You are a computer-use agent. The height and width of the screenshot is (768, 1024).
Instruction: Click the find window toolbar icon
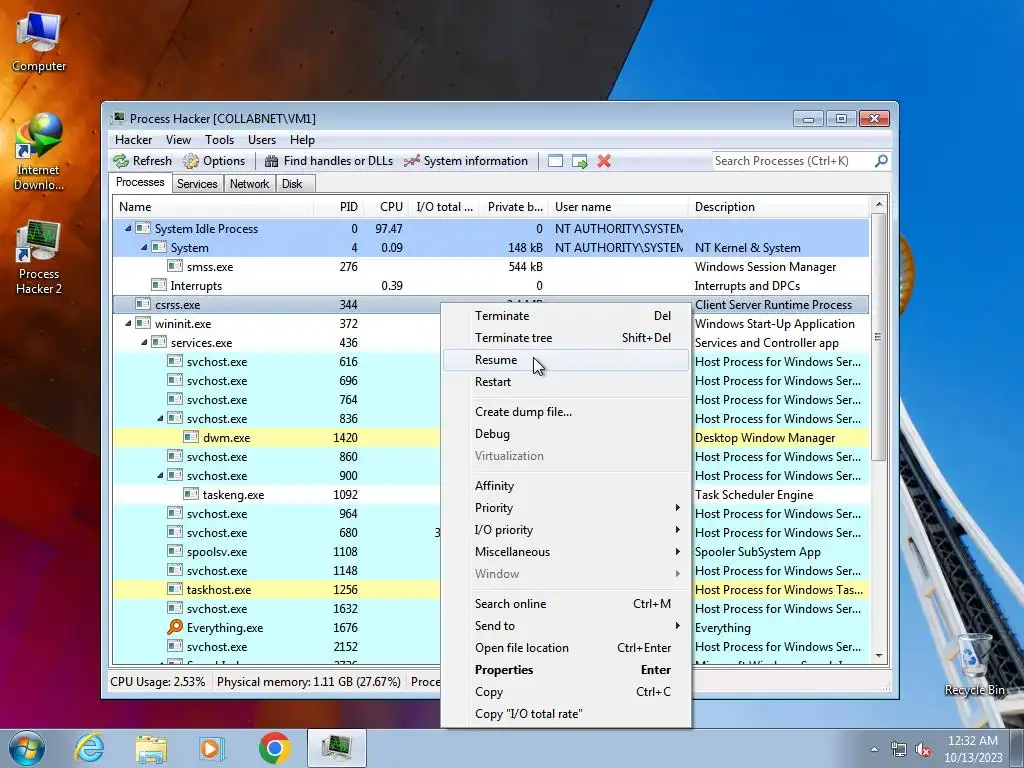point(555,161)
